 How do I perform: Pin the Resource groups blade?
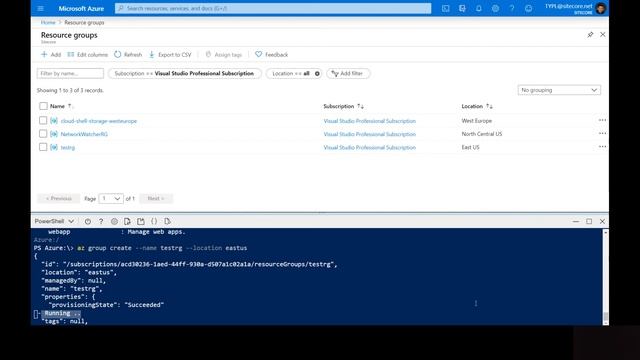tap(590, 35)
